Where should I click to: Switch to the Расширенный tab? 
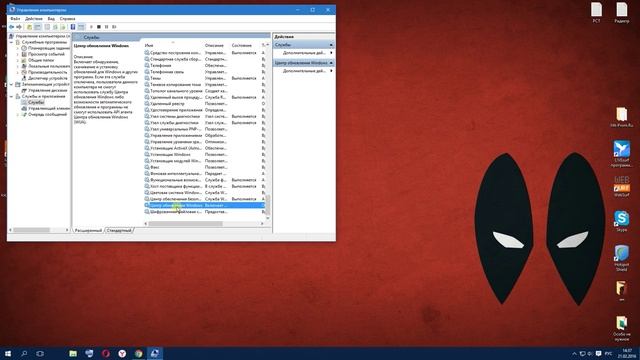tap(88, 231)
